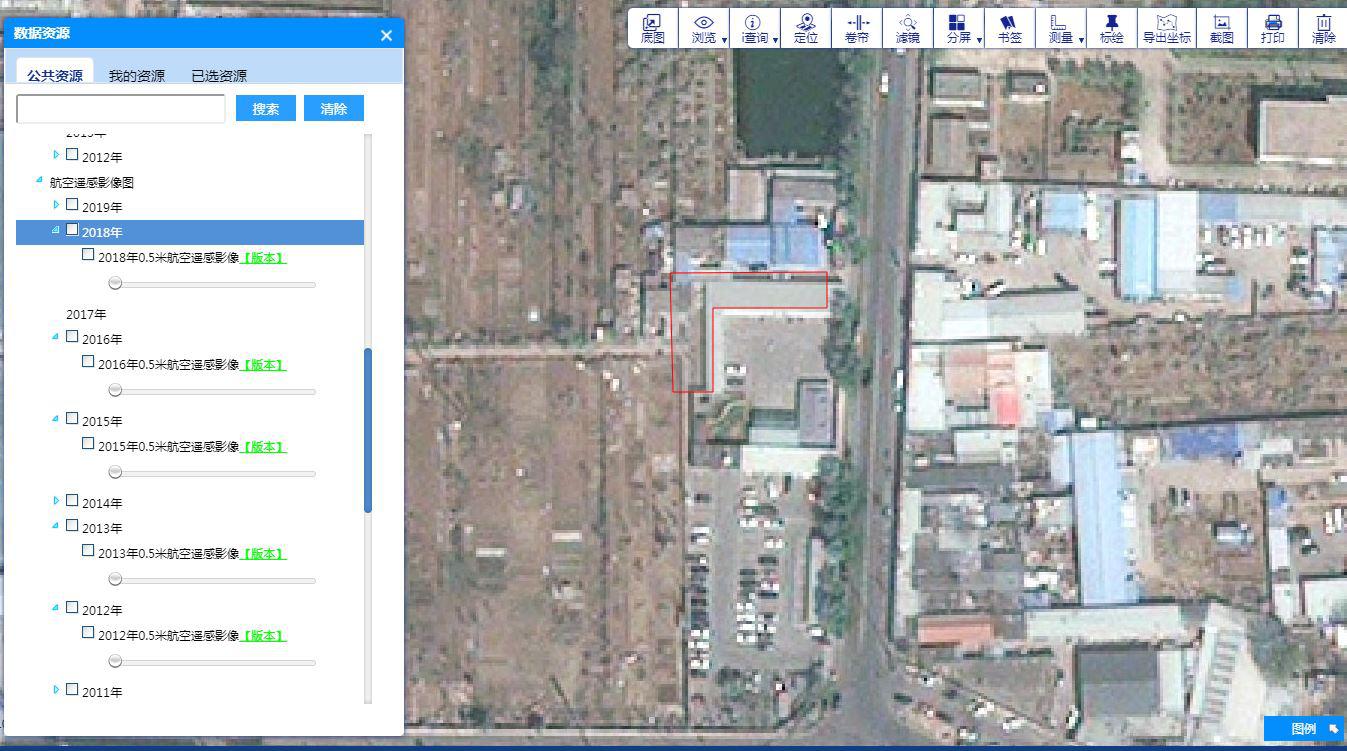
Task: Check the 2016年 folder checkbox
Action: click(72, 337)
